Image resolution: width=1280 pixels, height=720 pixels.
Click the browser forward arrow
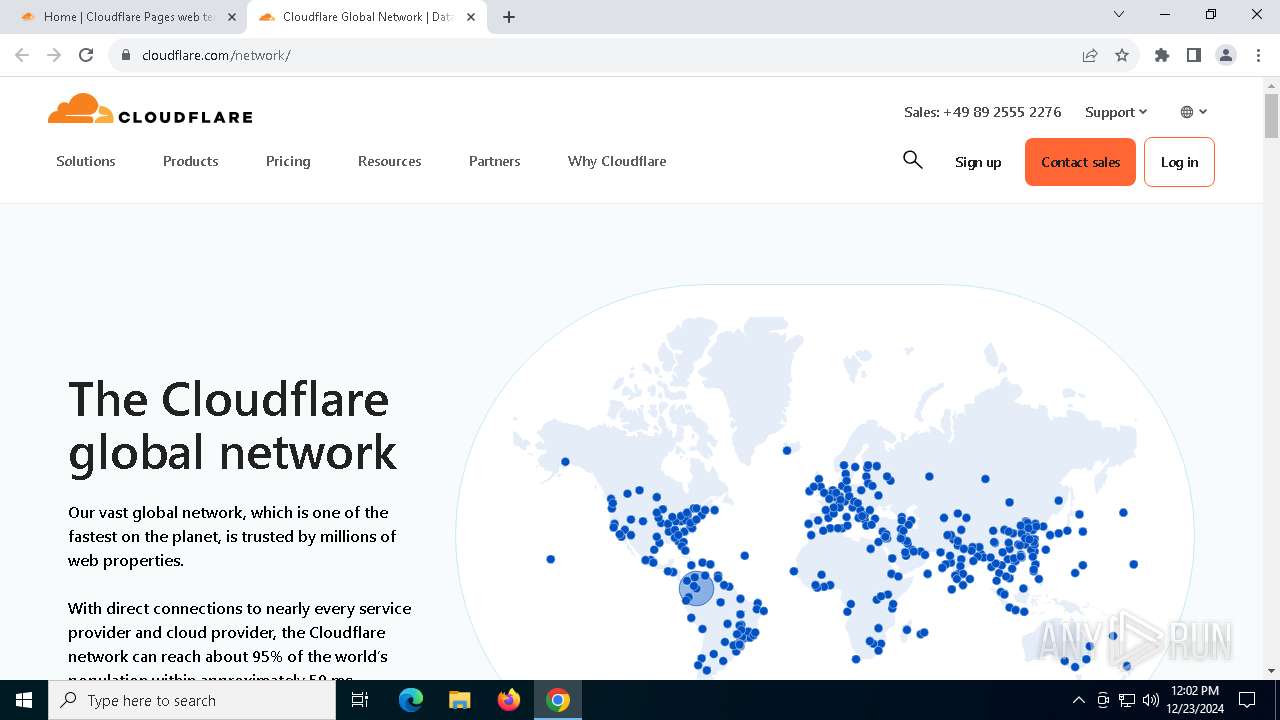click(x=54, y=55)
